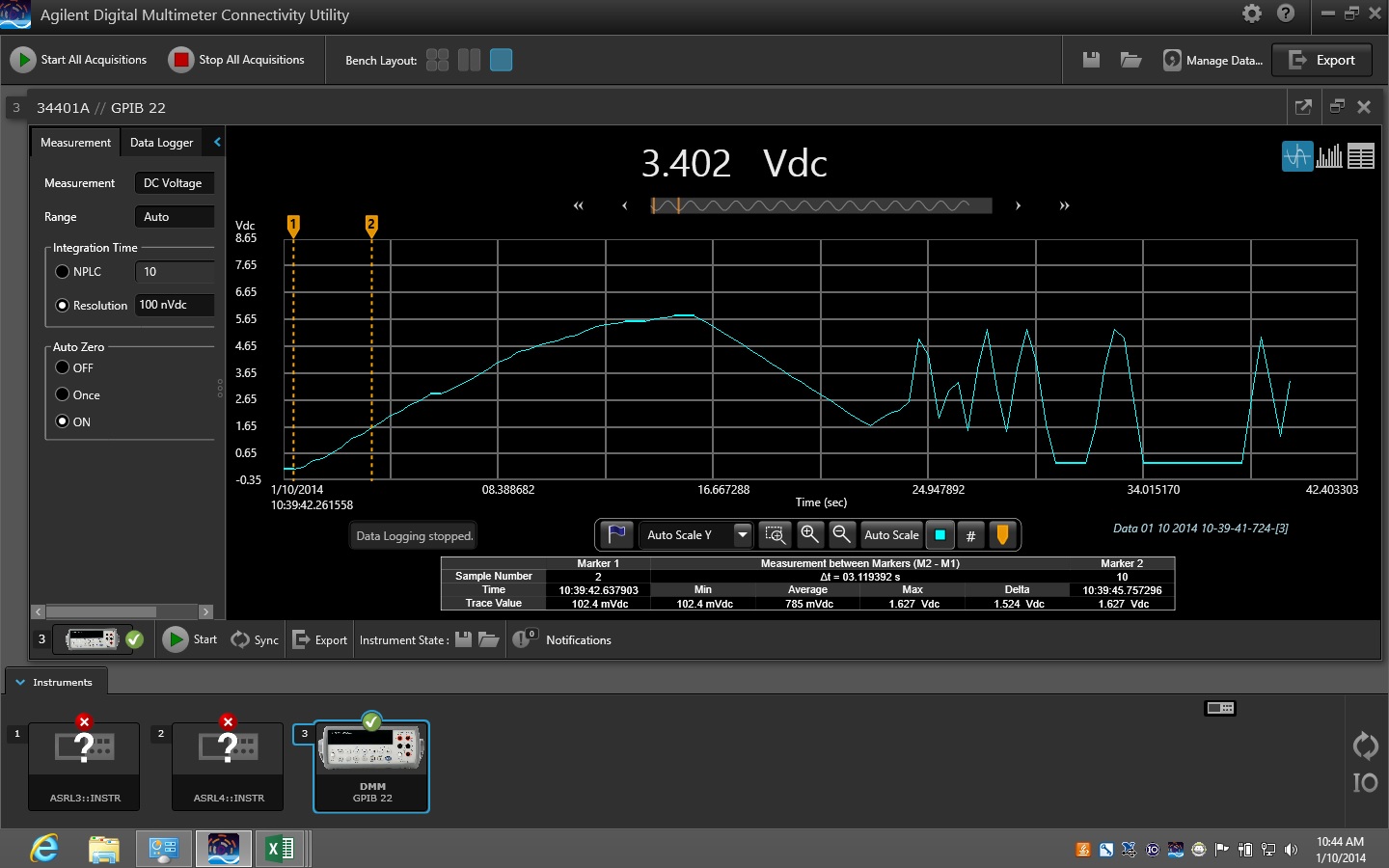Click the blue flag icon on chart toolbar
The height and width of the screenshot is (868, 1389).
[616, 534]
